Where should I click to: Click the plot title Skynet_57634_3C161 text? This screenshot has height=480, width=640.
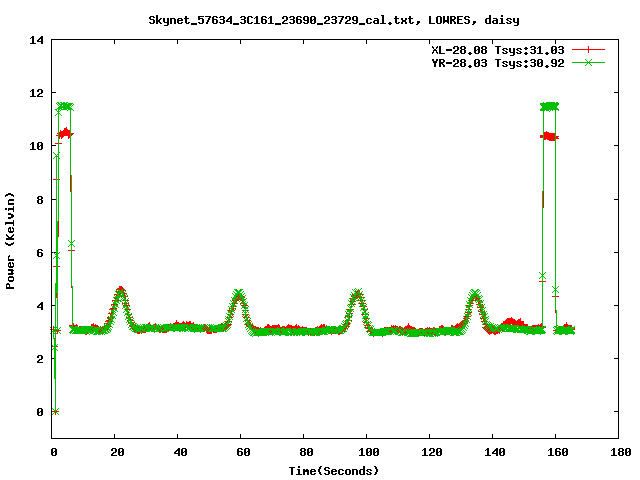[x=333, y=20]
